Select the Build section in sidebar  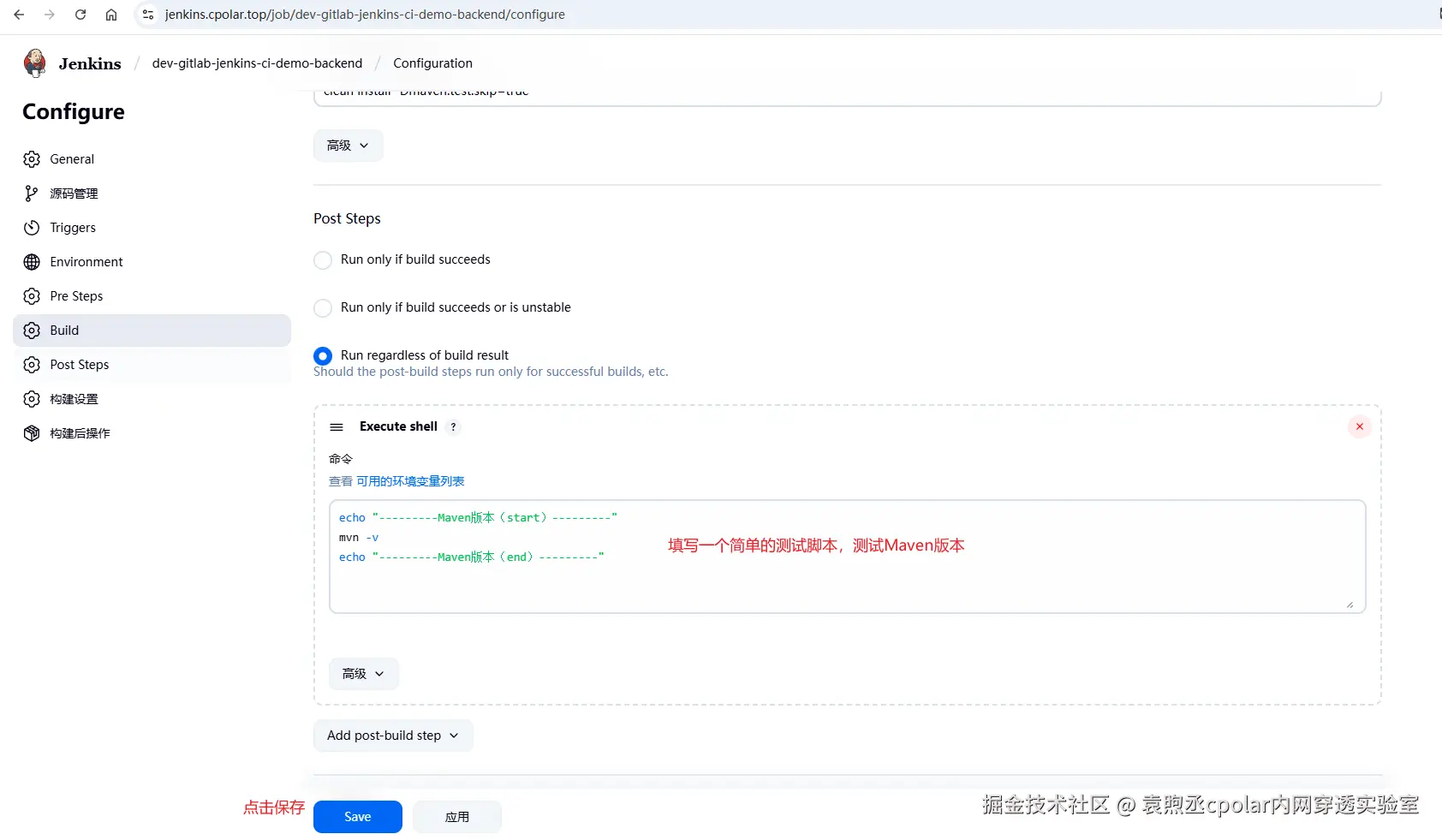click(x=152, y=331)
